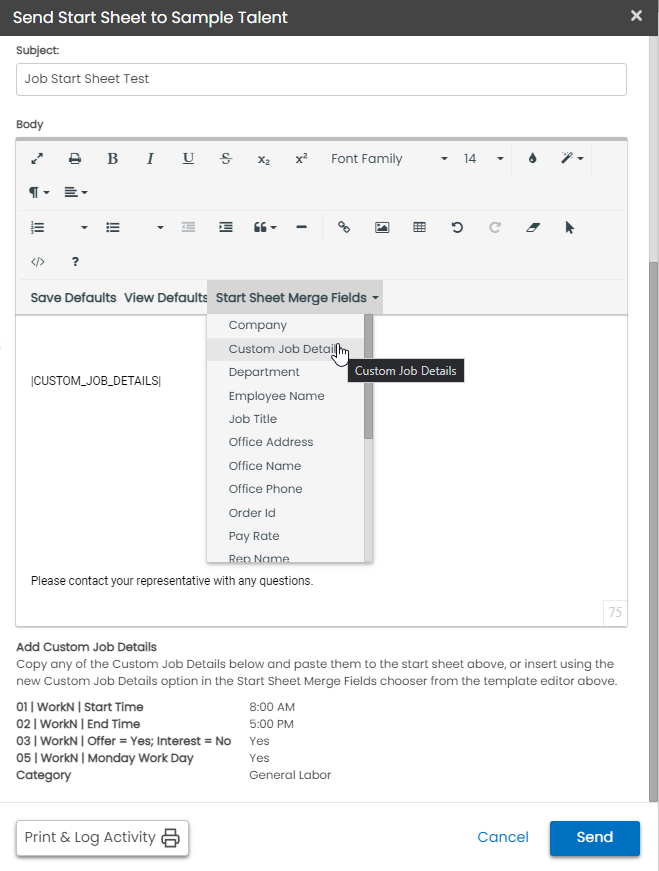Click the redo icon
Viewport: 659px width, 871px height.
tap(495, 227)
